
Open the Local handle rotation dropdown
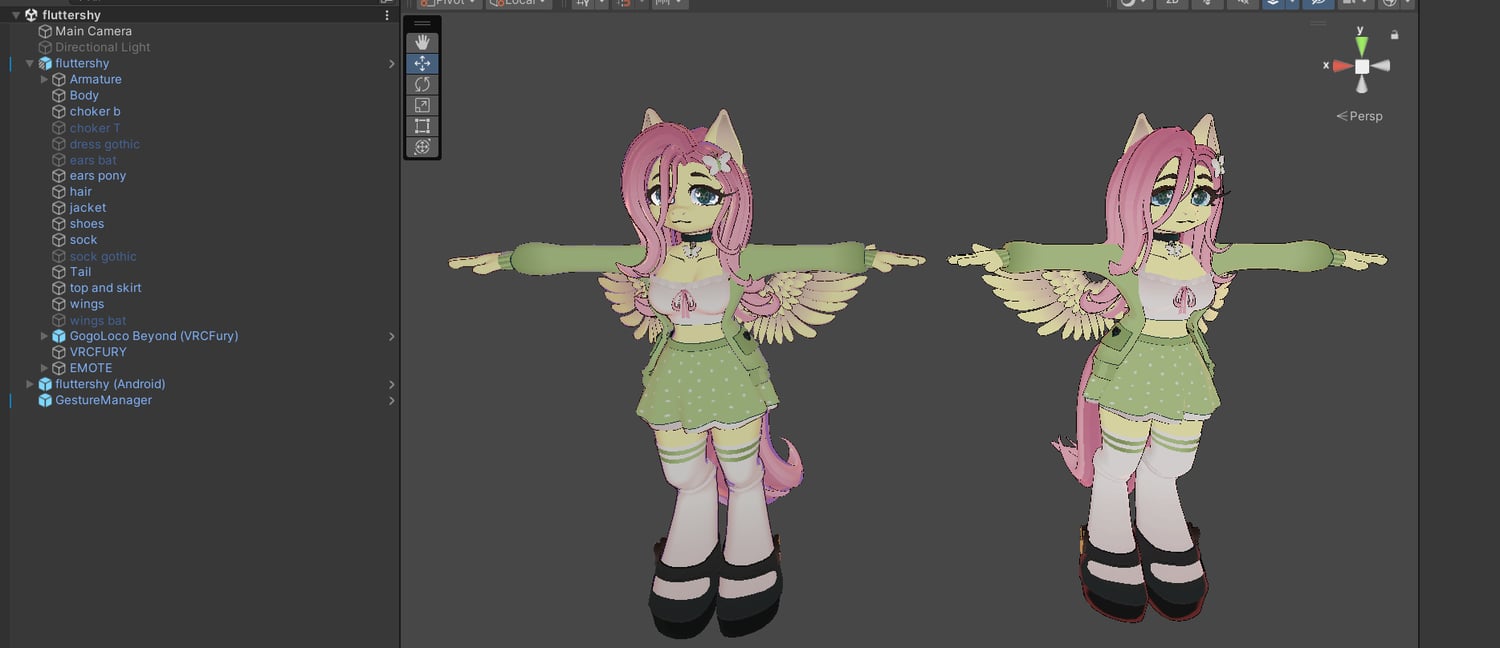tap(518, 3)
